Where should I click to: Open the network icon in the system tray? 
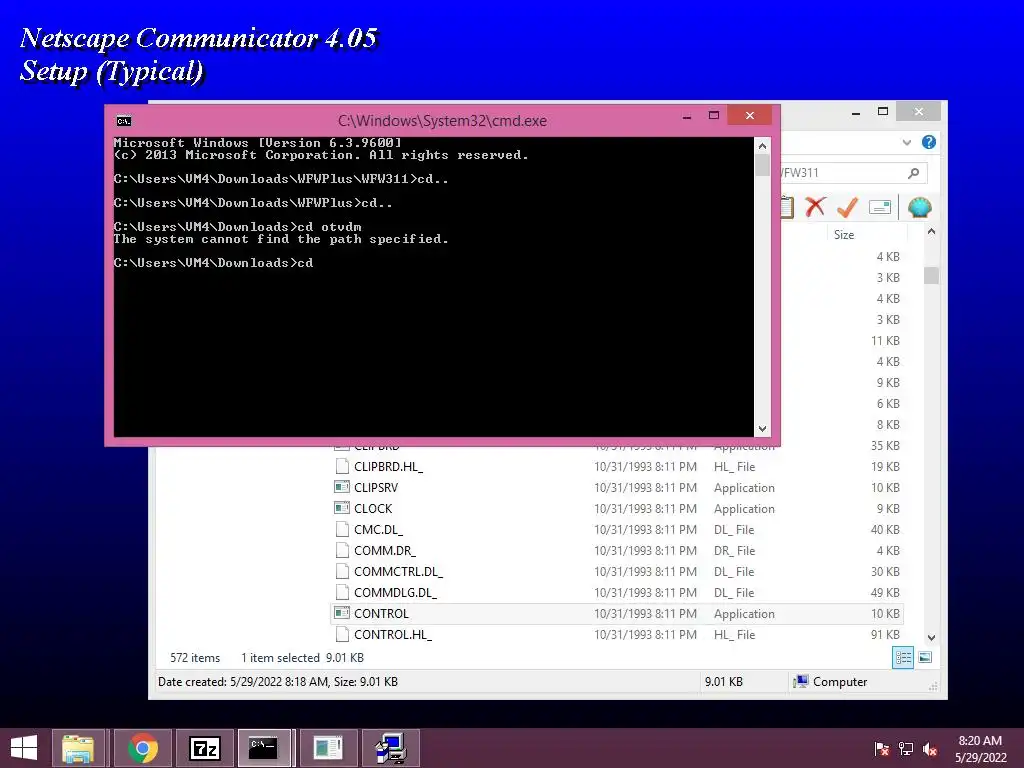tap(906, 749)
